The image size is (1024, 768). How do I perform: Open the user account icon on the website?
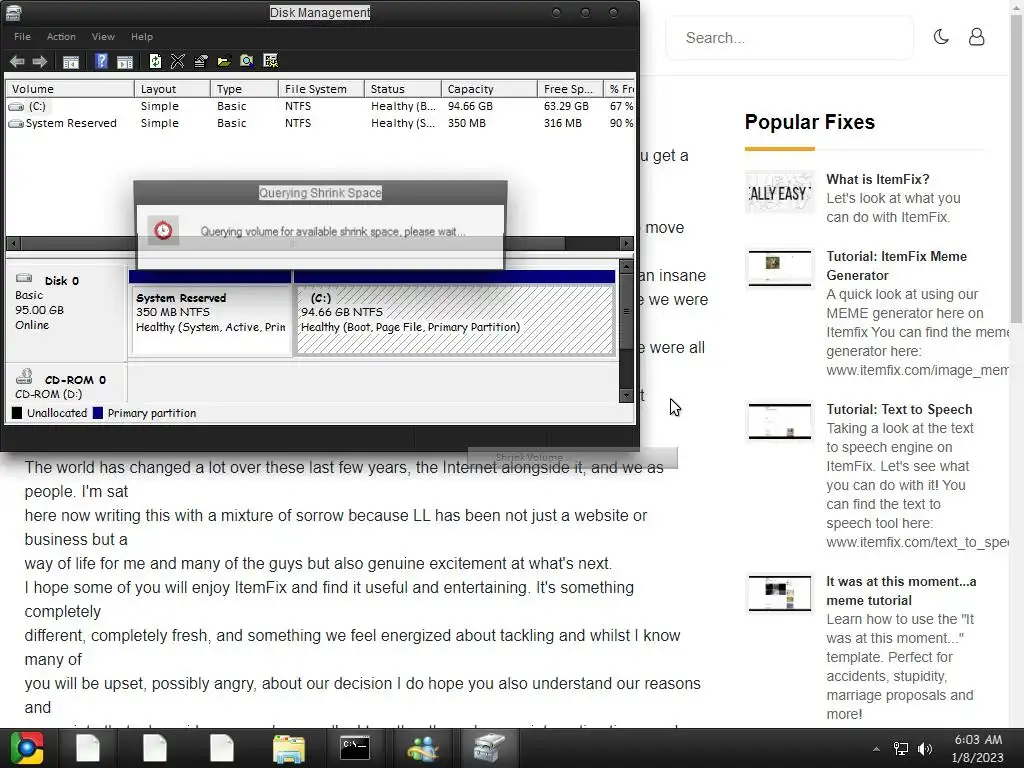976,37
